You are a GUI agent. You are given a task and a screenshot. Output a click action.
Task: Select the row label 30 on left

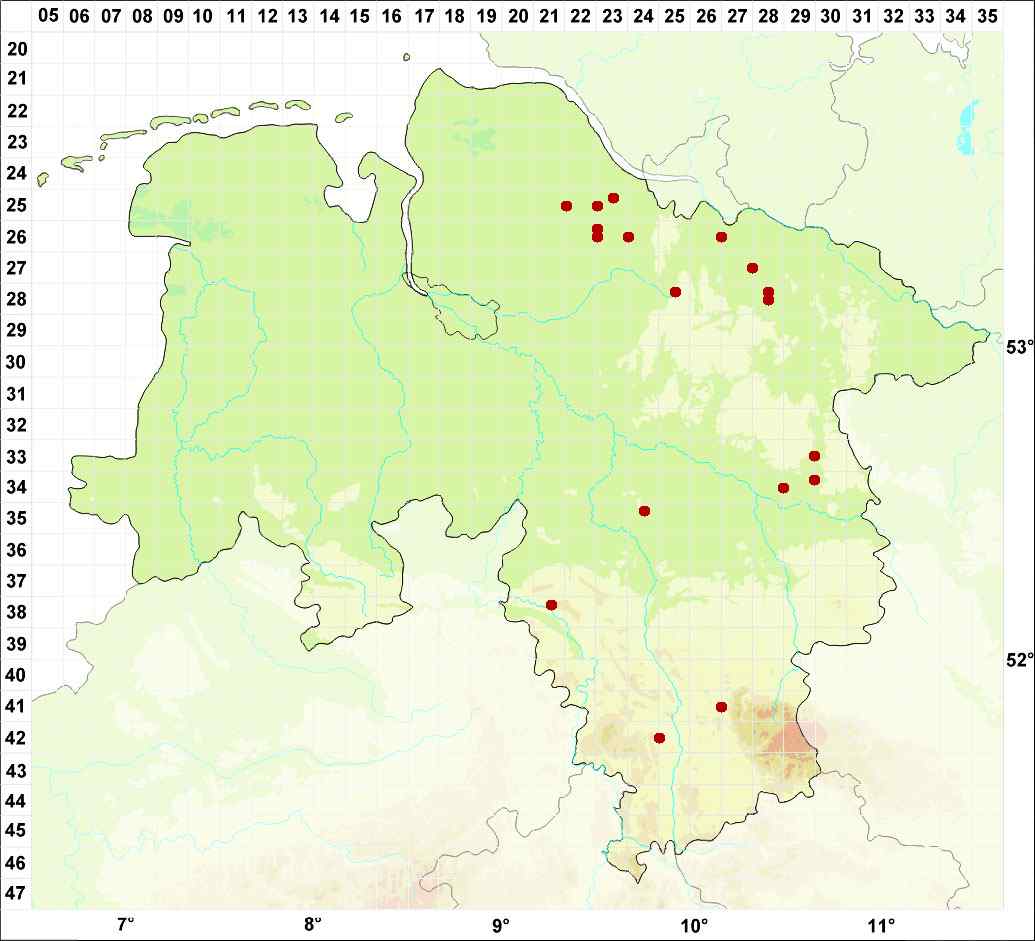pos(17,362)
